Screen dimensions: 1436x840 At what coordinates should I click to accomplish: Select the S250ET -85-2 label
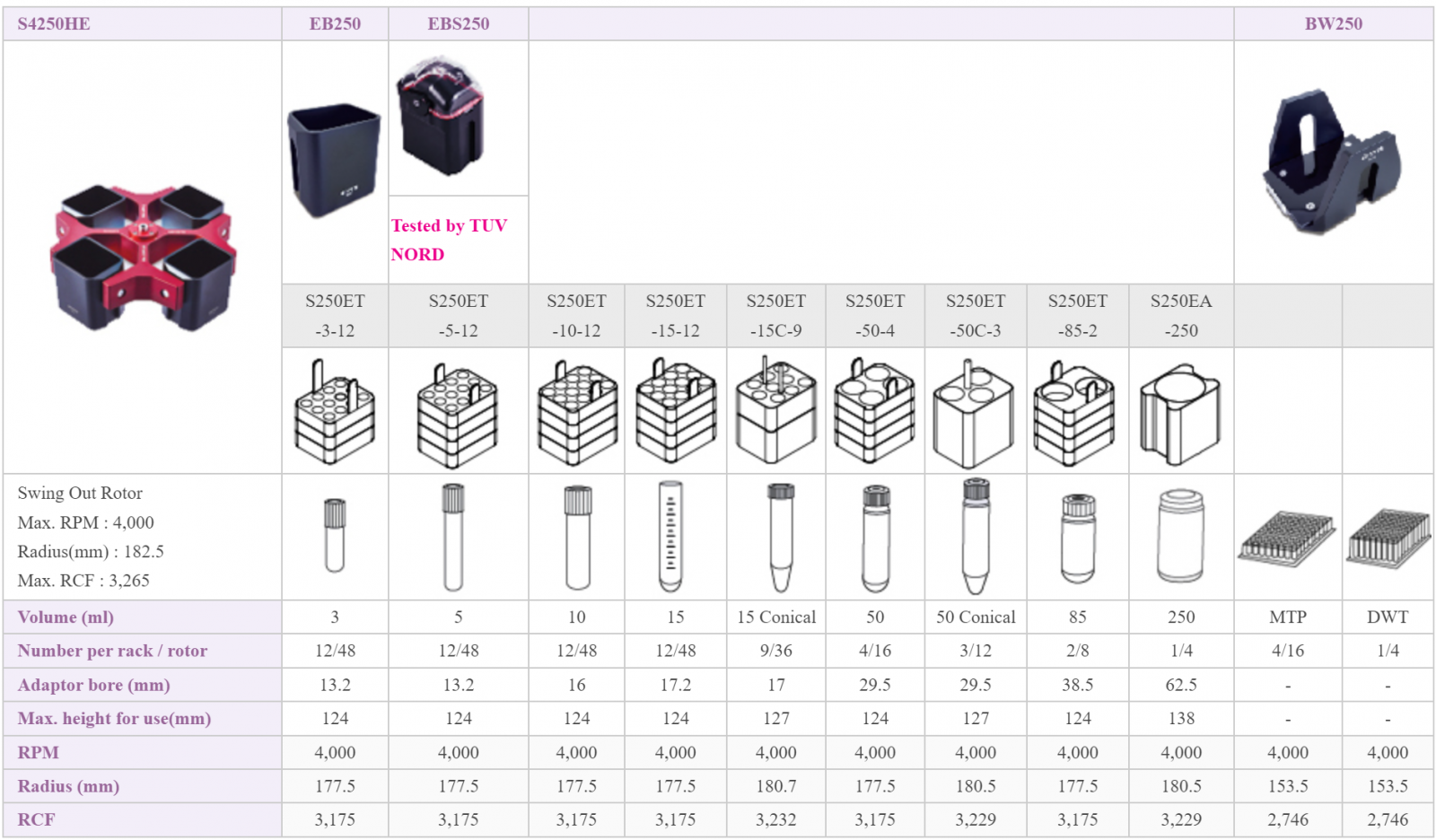[1078, 316]
